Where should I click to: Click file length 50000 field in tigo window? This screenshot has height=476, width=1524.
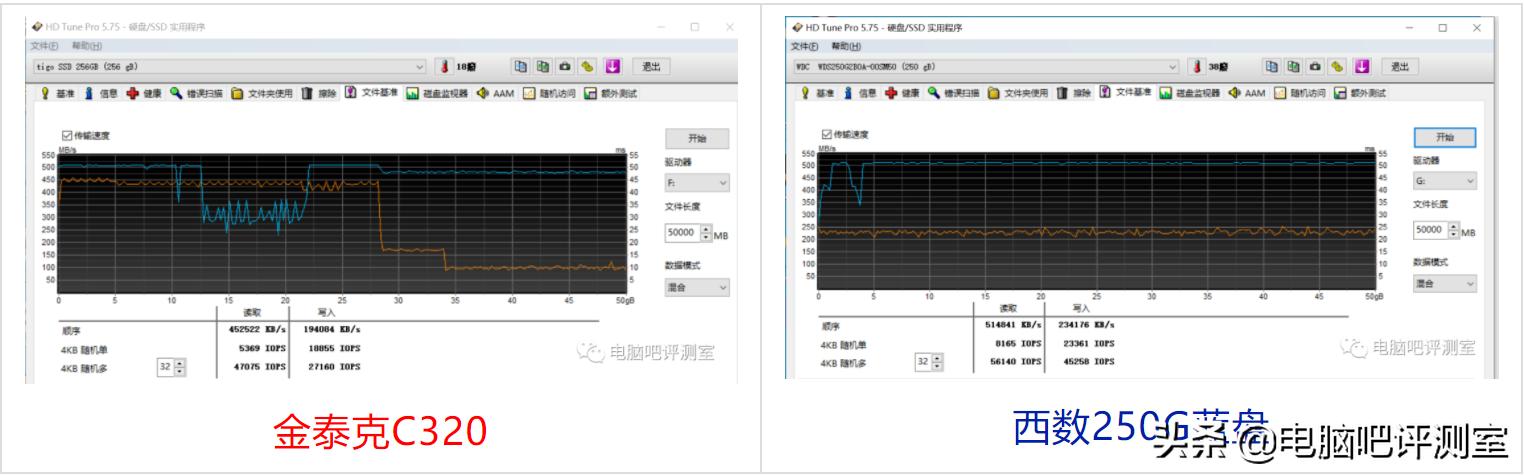(x=684, y=232)
